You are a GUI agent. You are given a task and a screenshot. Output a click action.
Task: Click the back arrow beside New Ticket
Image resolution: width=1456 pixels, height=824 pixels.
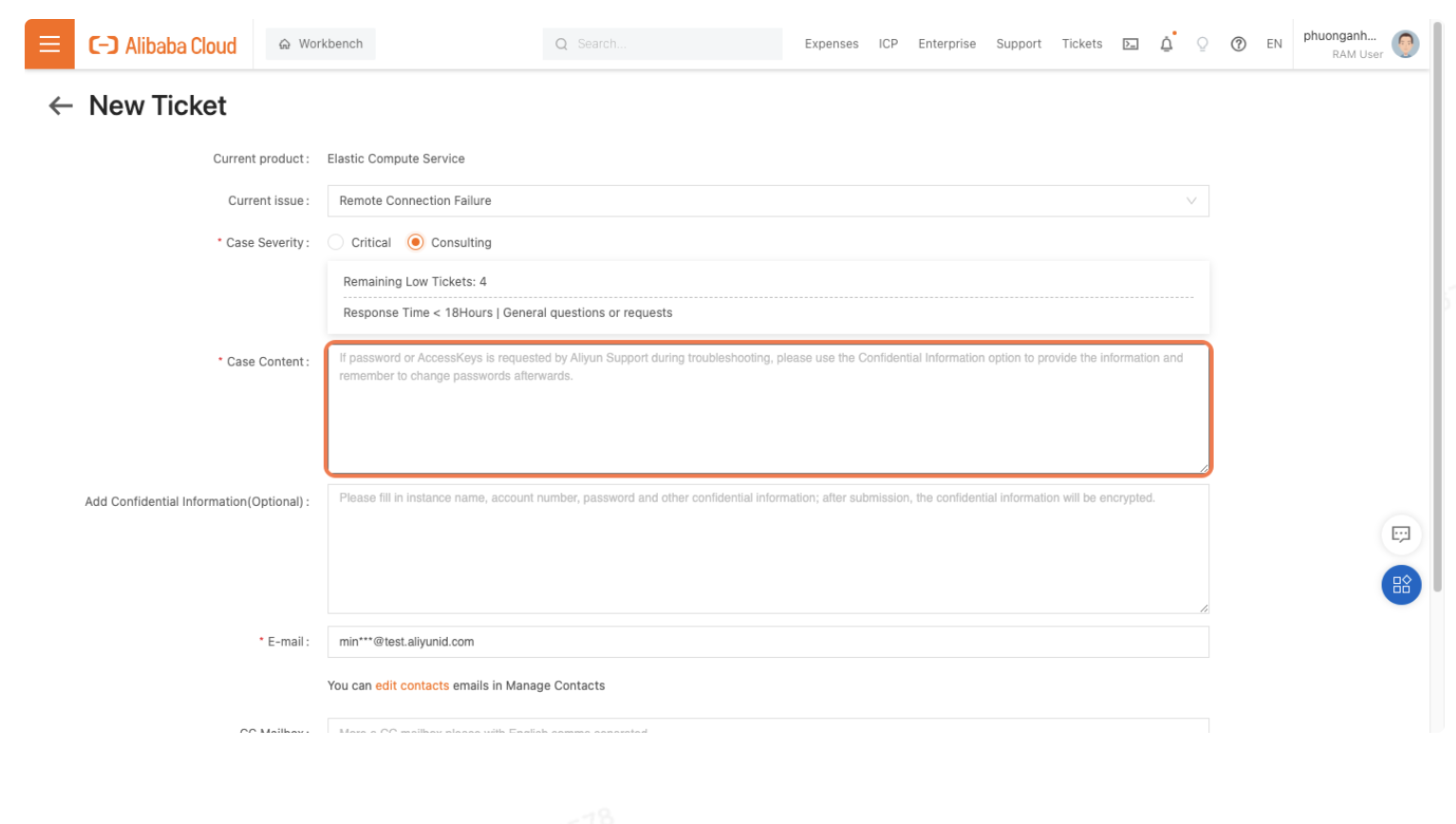point(60,105)
